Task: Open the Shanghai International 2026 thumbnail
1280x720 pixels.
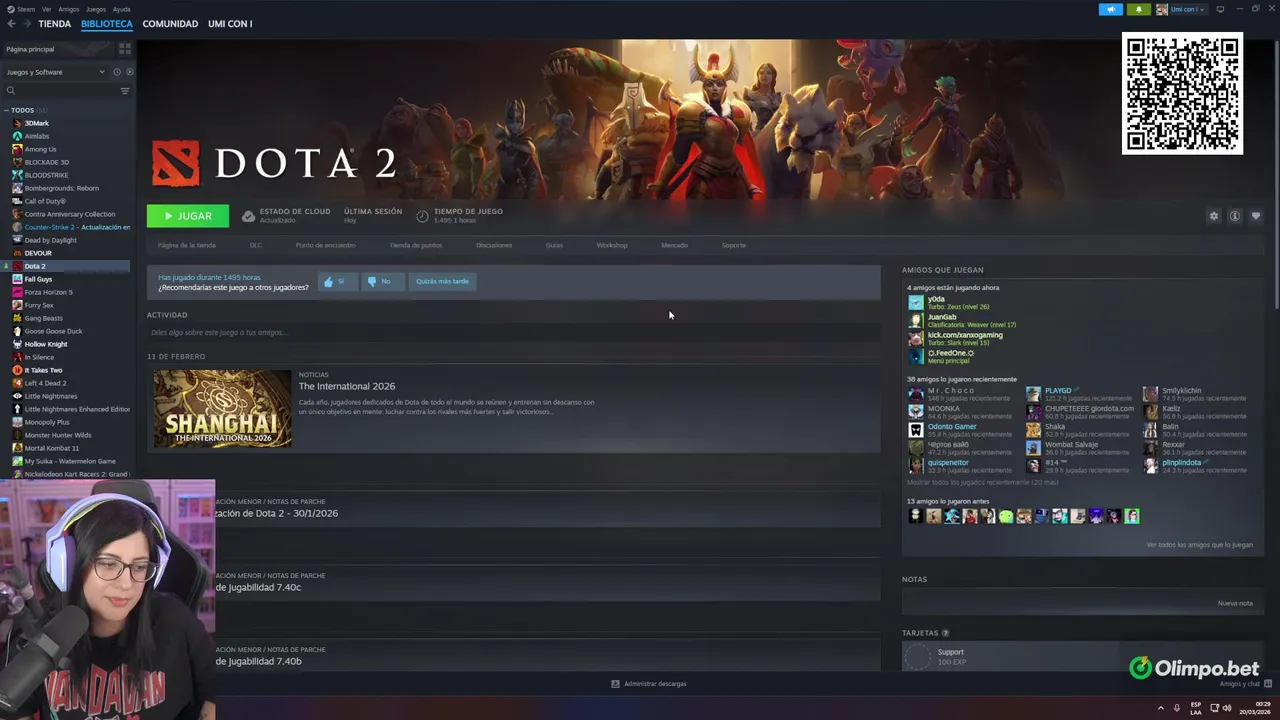Action: (222, 409)
